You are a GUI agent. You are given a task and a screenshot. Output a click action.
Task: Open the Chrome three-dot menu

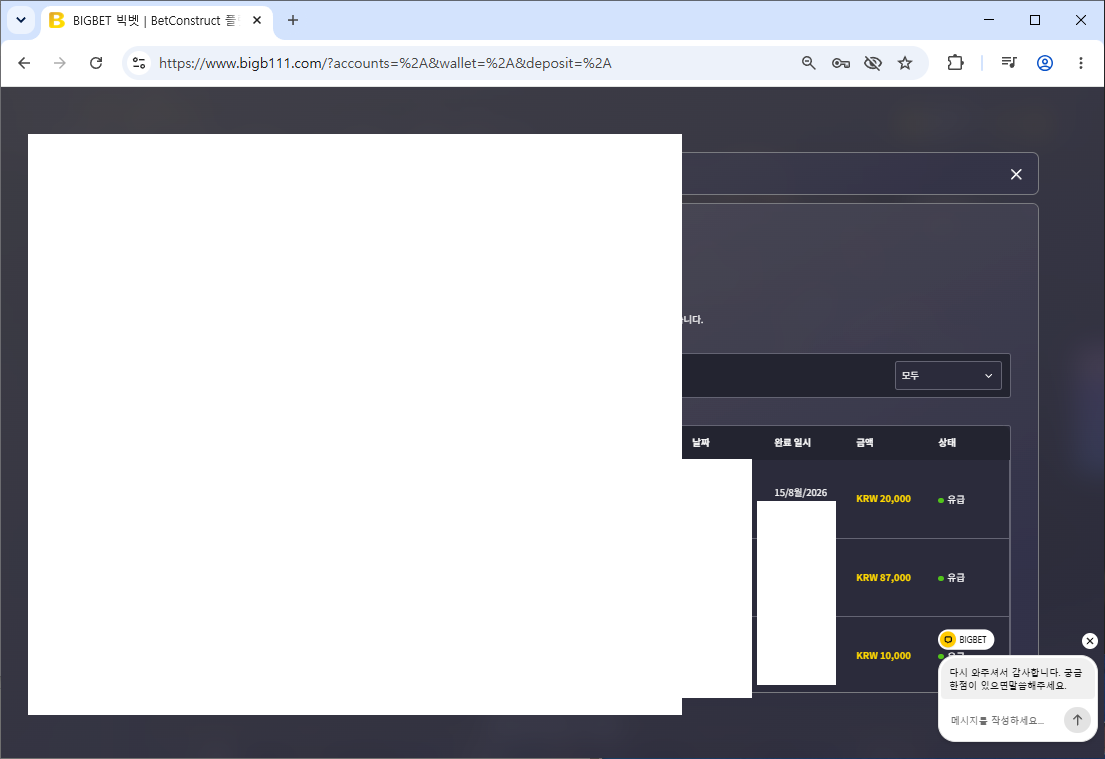click(1080, 63)
